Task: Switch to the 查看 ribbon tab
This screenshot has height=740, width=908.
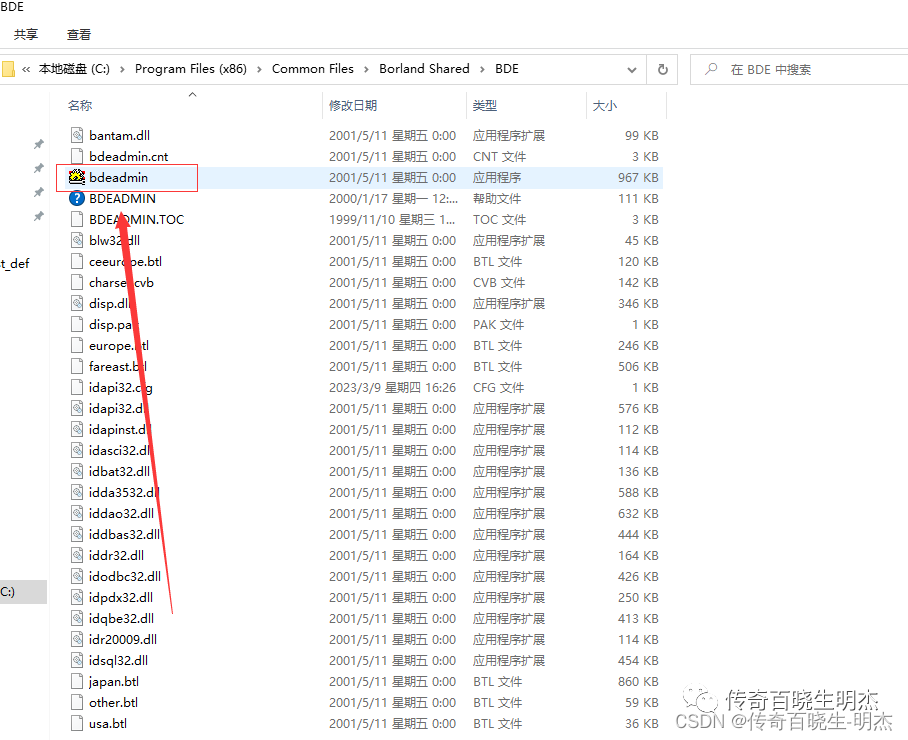Action: coord(79,34)
